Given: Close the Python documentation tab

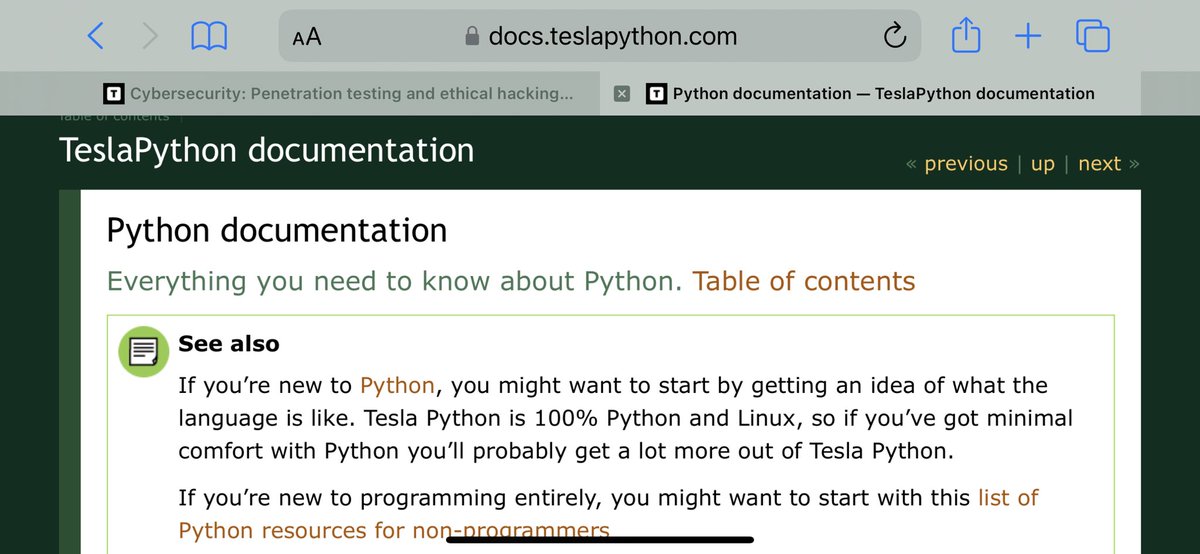Looking at the screenshot, I should coord(621,93).
